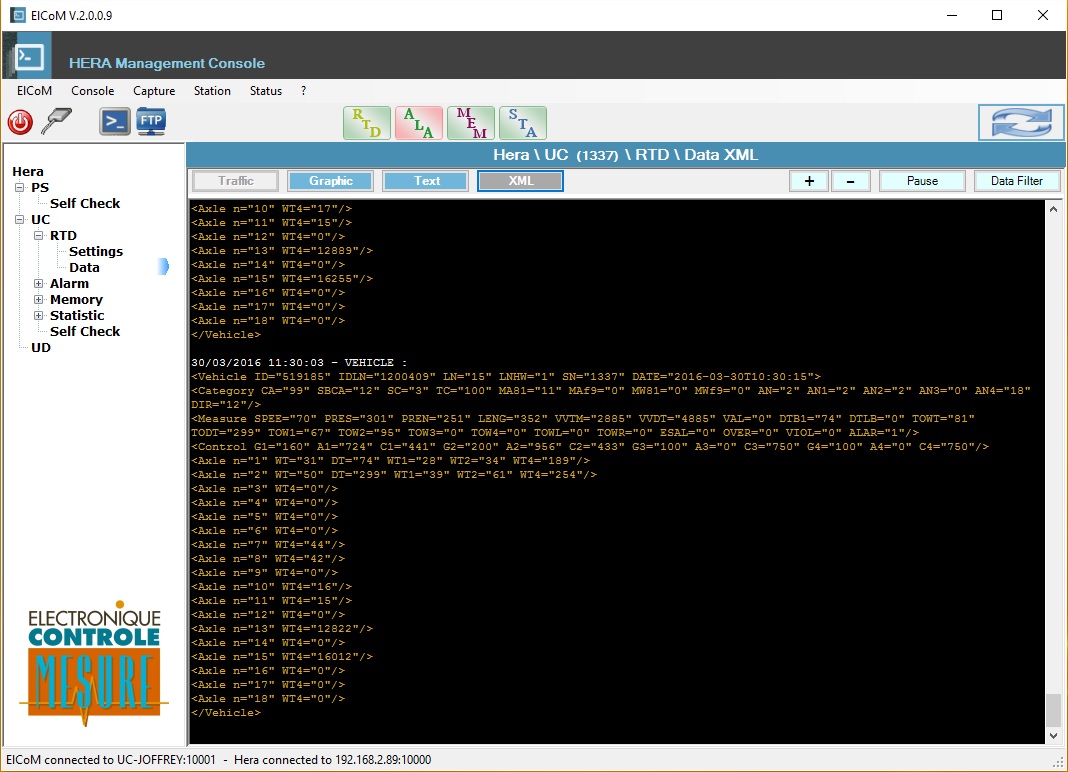Collapse the RTD tree node
This screenshot has height=772, width=1068.
click(x=39, y=235)
